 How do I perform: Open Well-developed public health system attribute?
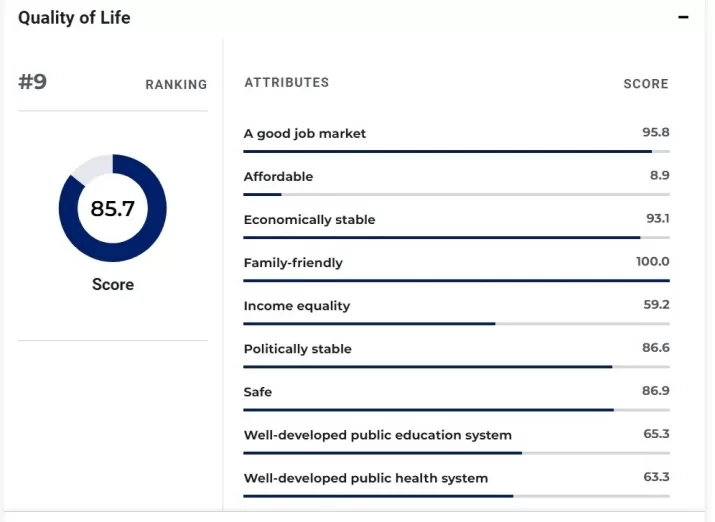(365, 478)
